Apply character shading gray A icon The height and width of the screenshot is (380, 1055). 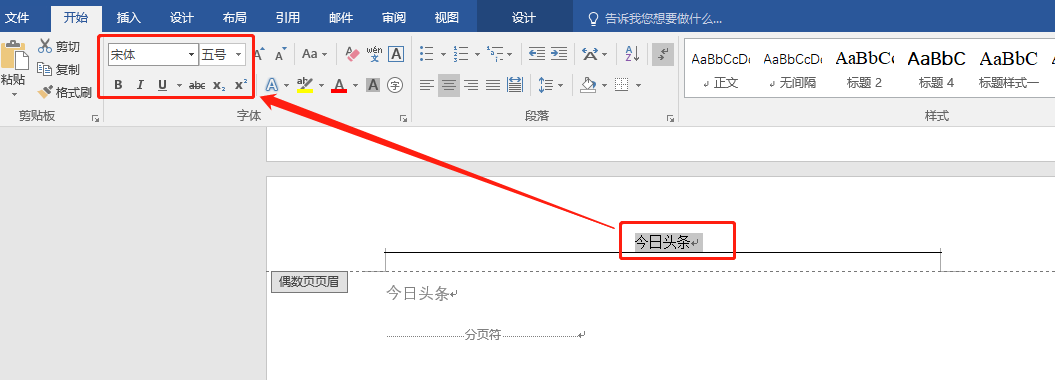click(x=373, y=85)
